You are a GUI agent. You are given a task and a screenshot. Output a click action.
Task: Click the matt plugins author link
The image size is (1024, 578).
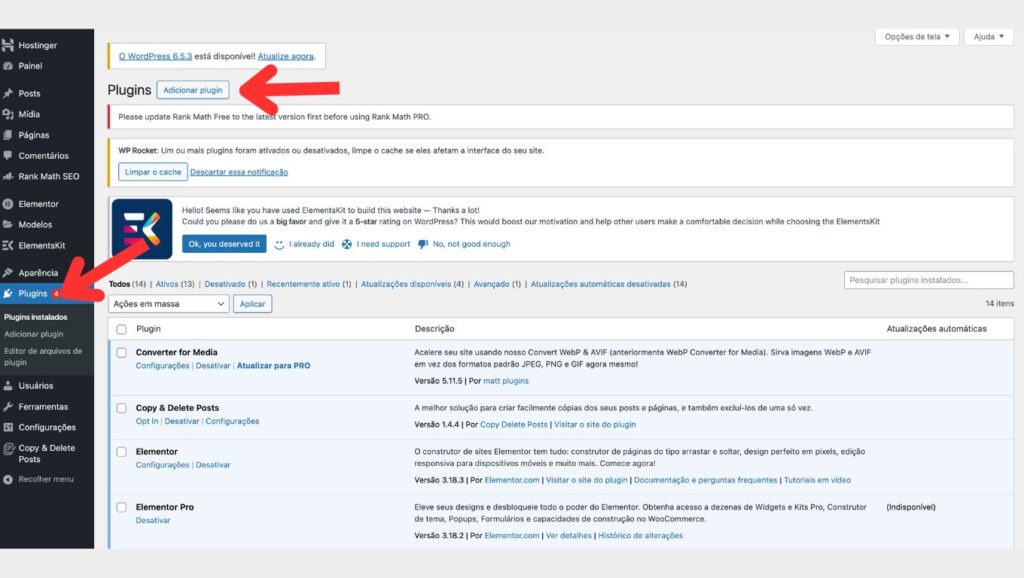pyautogui.click(x=506, y=381)
